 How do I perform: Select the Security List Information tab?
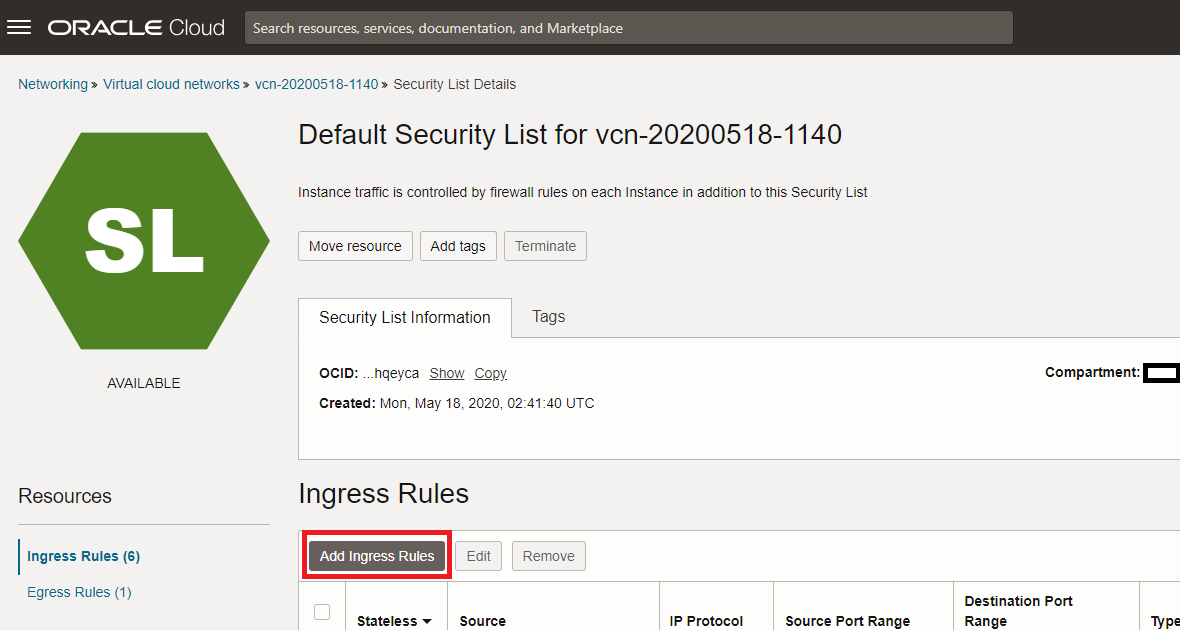[x=404, y=316]
